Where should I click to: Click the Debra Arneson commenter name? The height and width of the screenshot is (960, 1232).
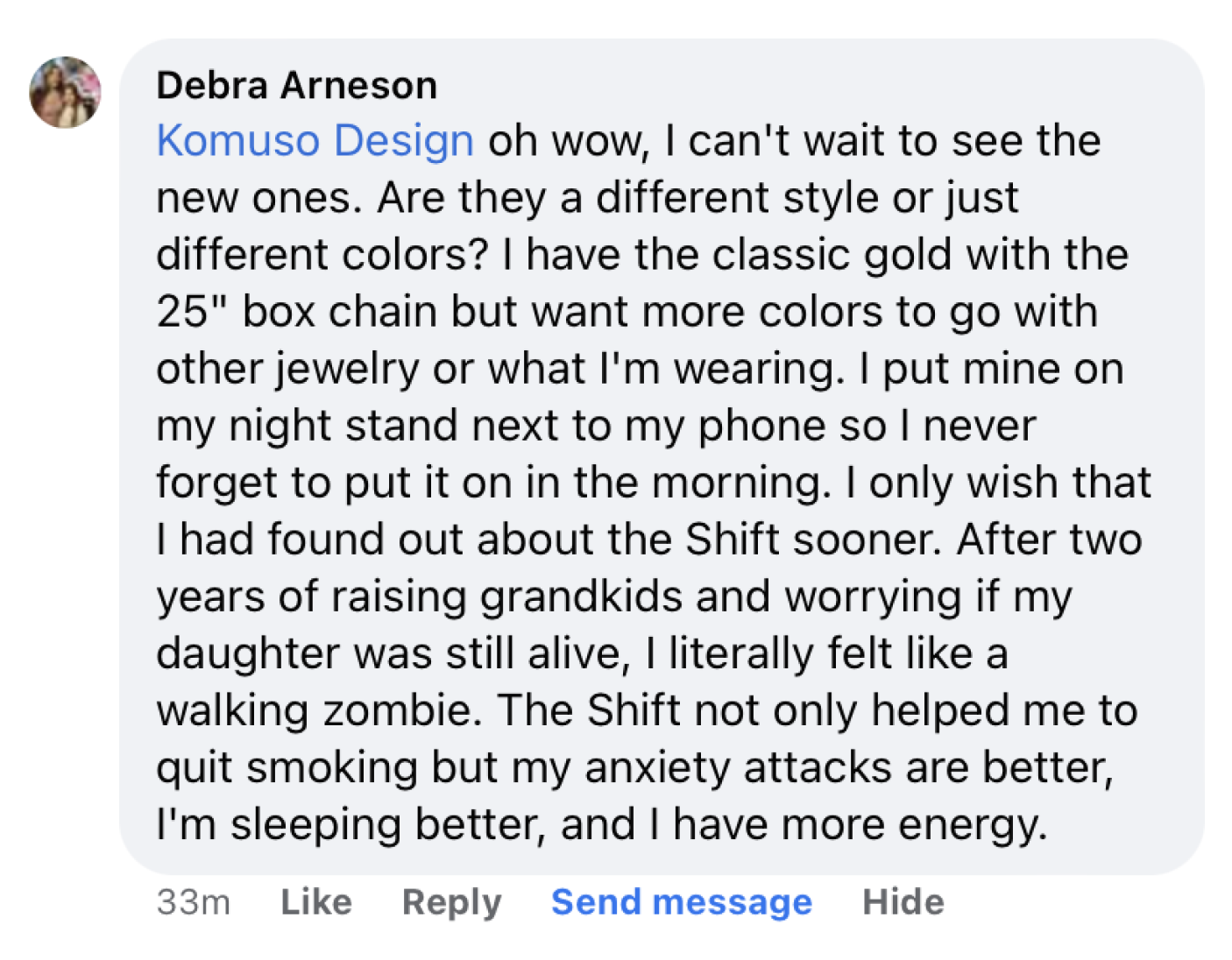point(296,86)
